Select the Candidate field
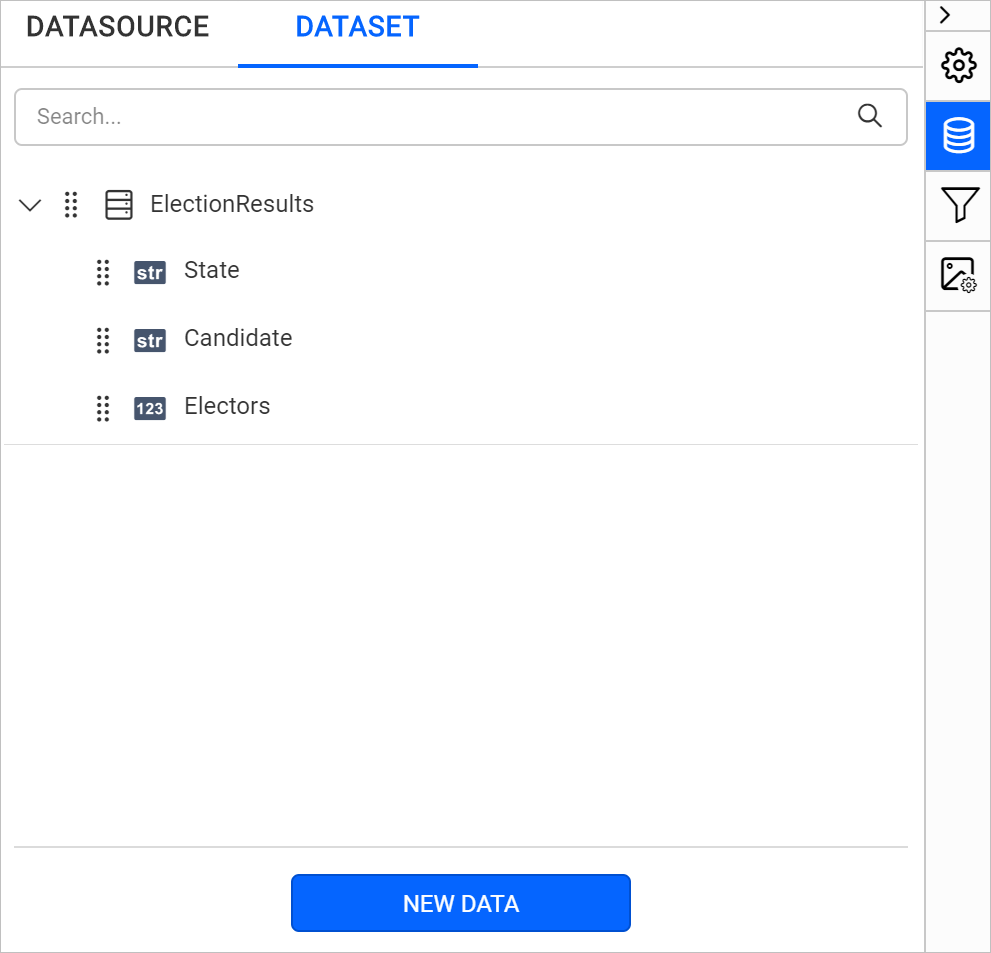The image size is (991, 953). pos(238,338)
